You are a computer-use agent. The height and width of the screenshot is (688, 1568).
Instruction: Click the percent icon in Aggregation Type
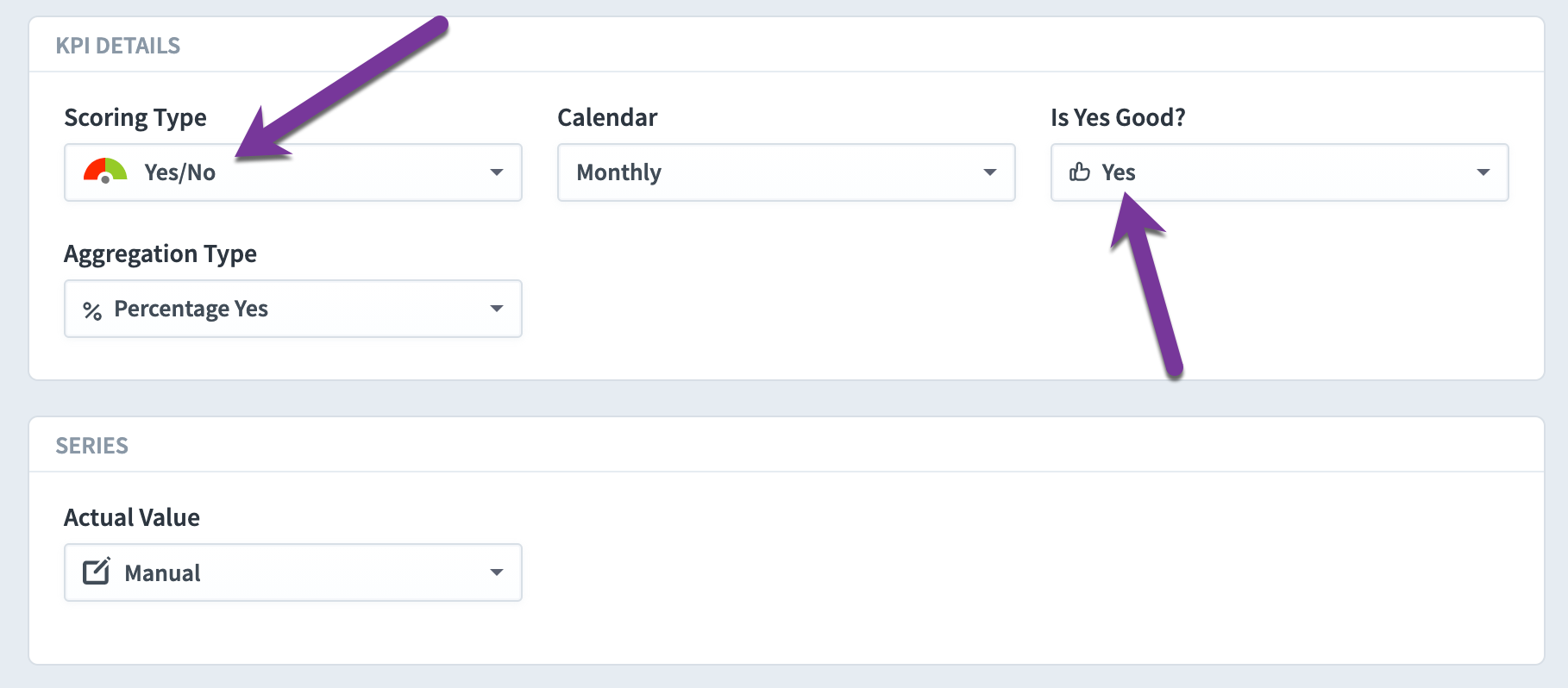92,310
